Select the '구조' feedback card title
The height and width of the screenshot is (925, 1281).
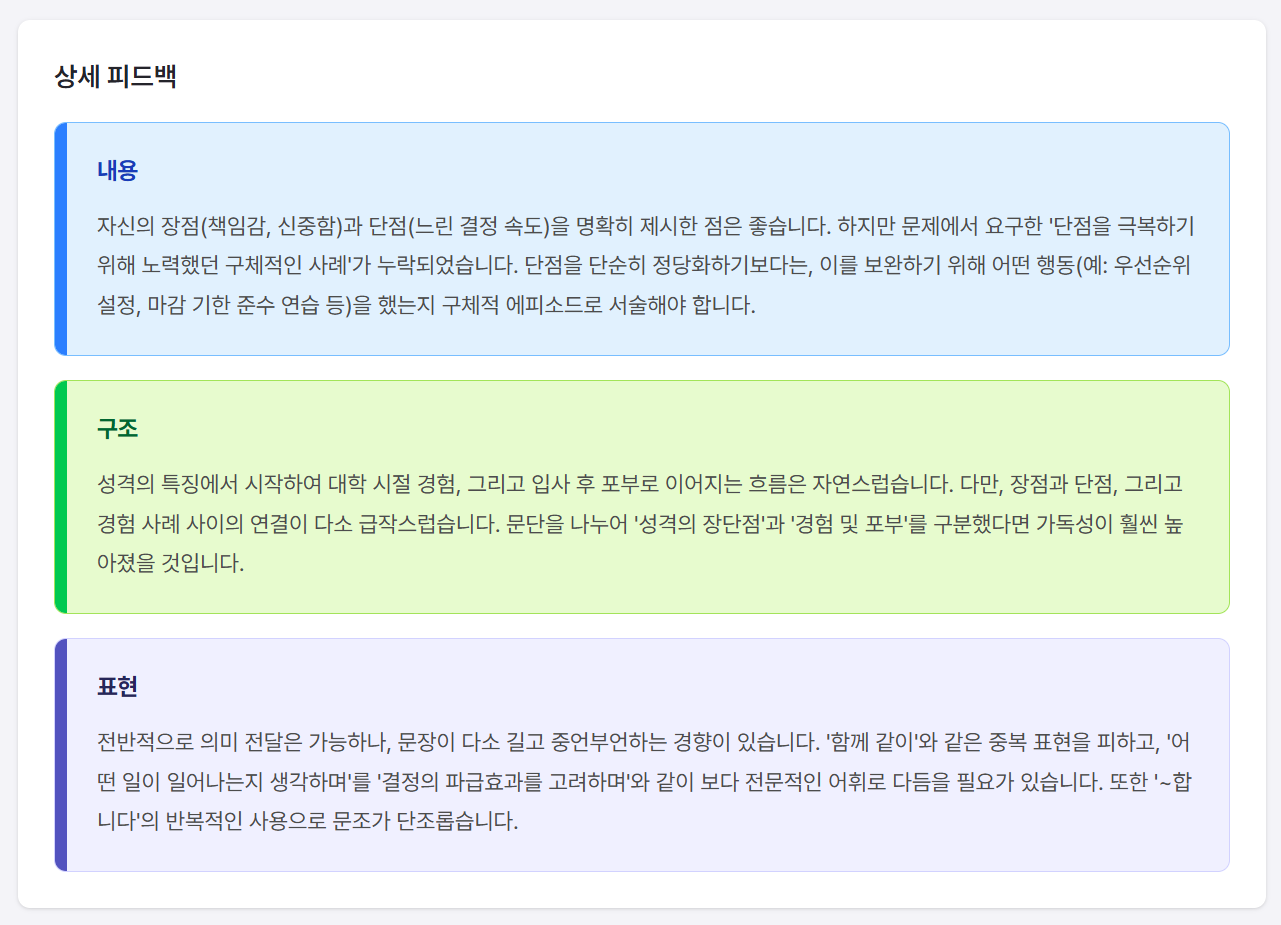pos(117,429)
